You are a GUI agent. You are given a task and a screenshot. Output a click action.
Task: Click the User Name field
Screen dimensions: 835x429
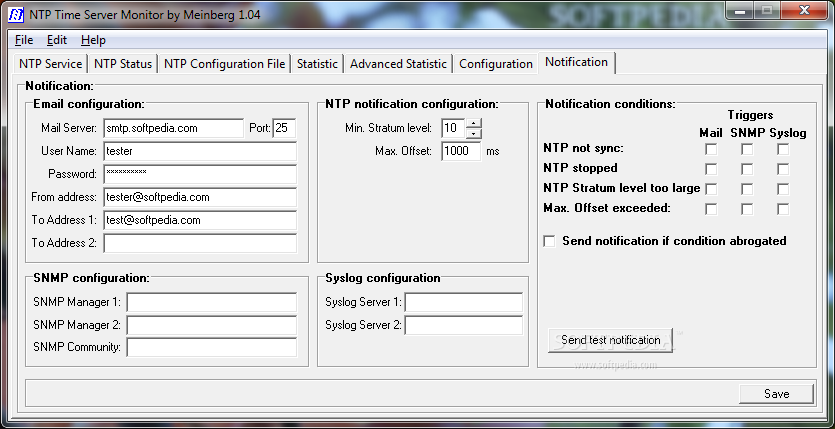[x=200, y=151]
